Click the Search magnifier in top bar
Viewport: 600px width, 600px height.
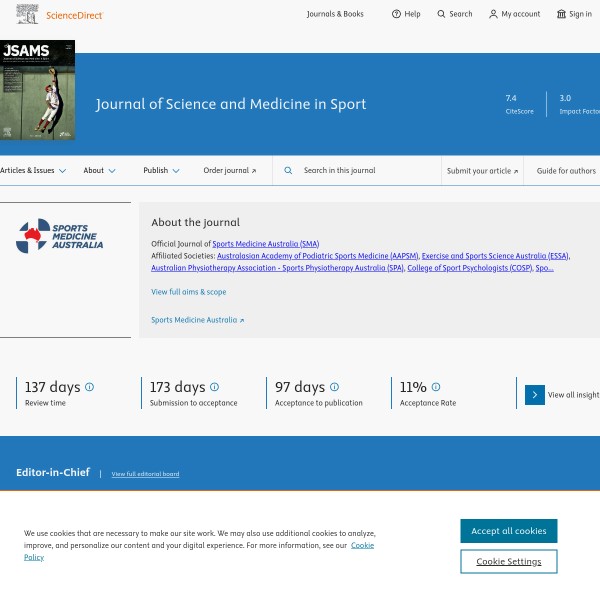tap(442, 14)
